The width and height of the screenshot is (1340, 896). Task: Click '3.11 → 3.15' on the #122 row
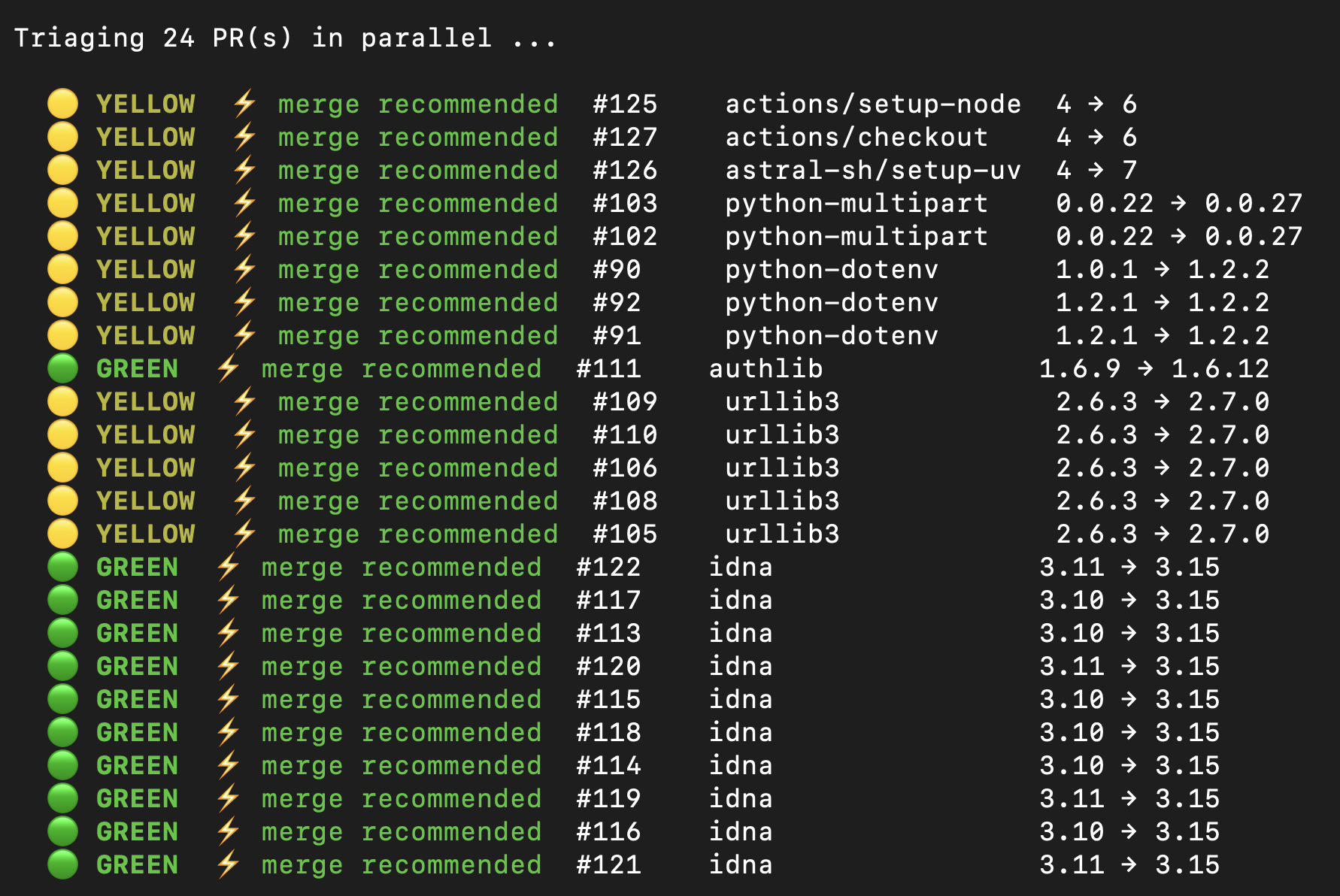tap(1129, 567)
